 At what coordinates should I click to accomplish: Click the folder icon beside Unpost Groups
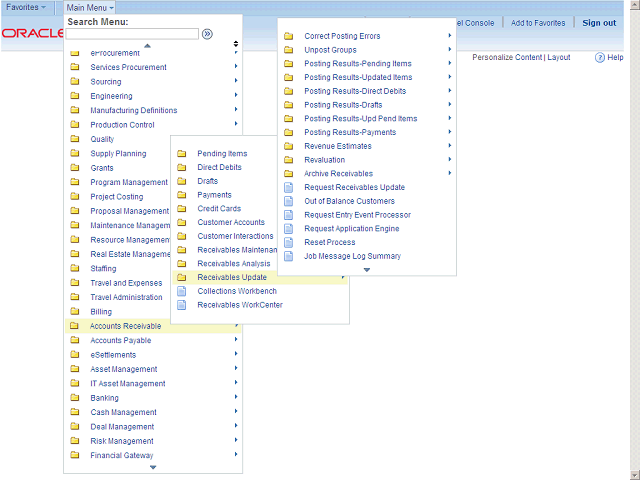pyautogui.click(x=289, y=50)
